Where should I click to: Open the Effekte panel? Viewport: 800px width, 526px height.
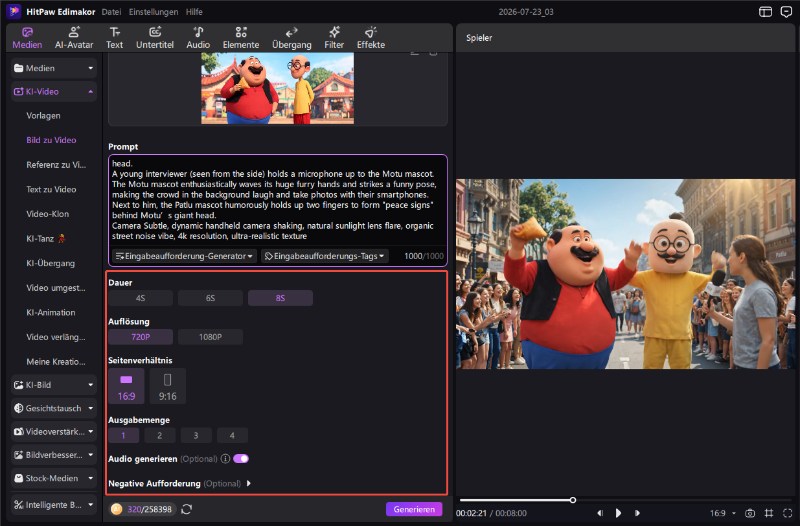pyautogui.click(x=371, y=38)
